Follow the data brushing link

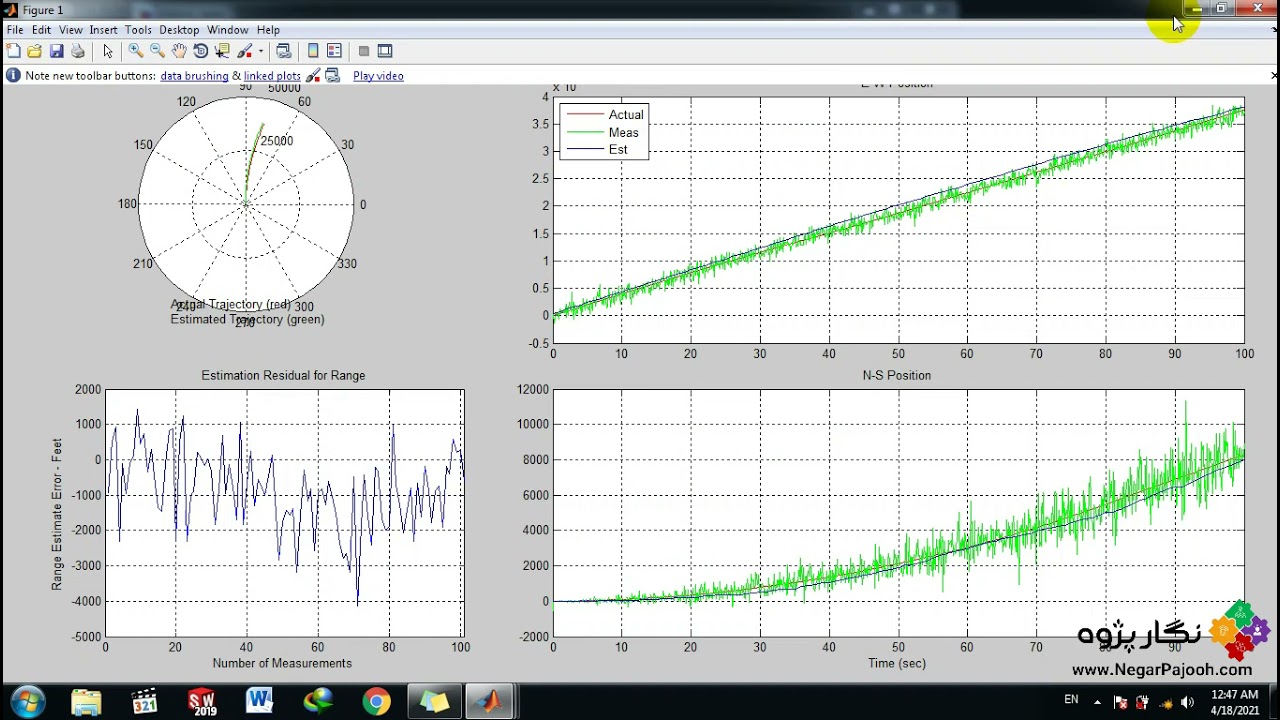(194, 76)
